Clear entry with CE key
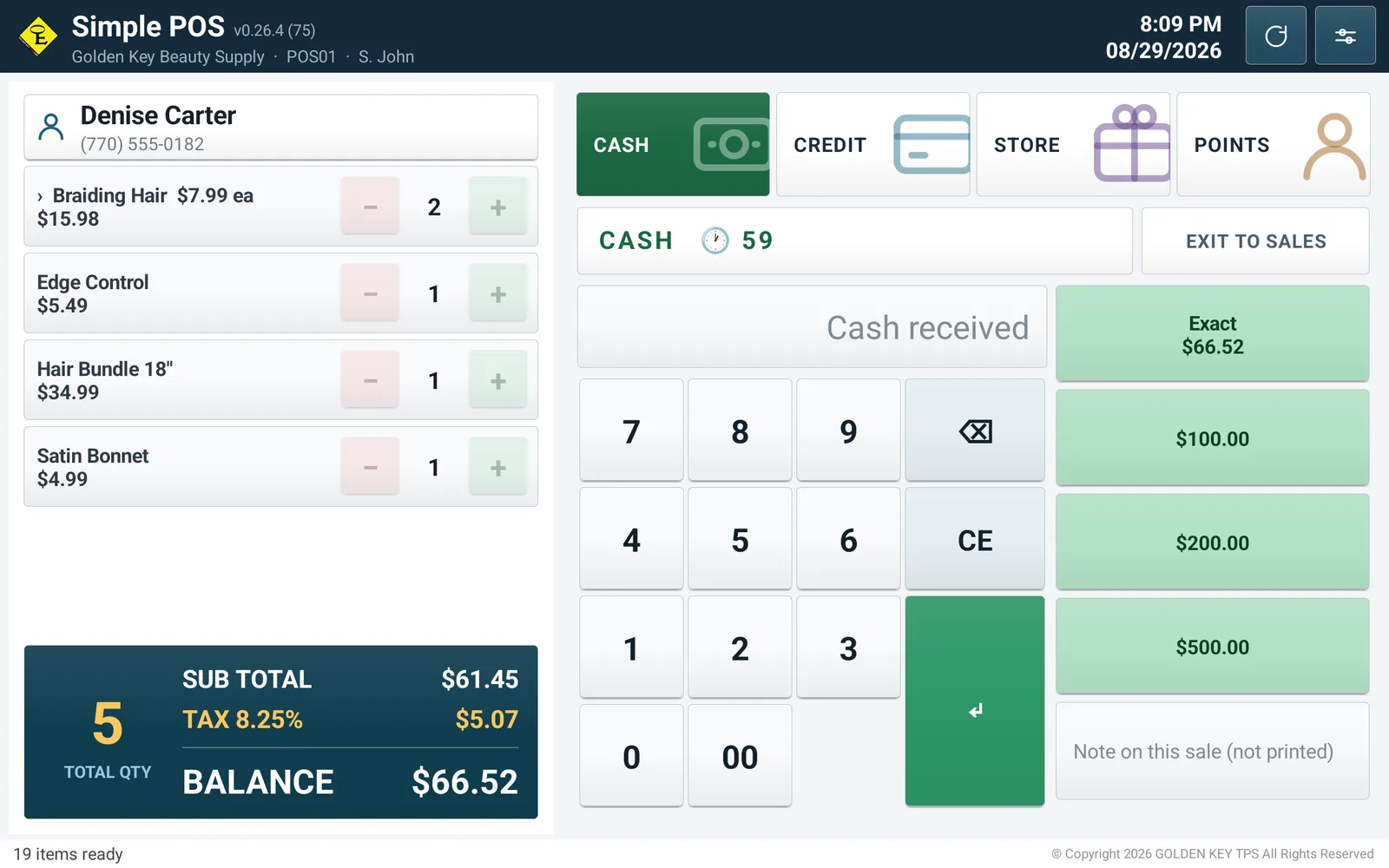Viewport: 1389px width, 868px height. (x=975, y=539)
